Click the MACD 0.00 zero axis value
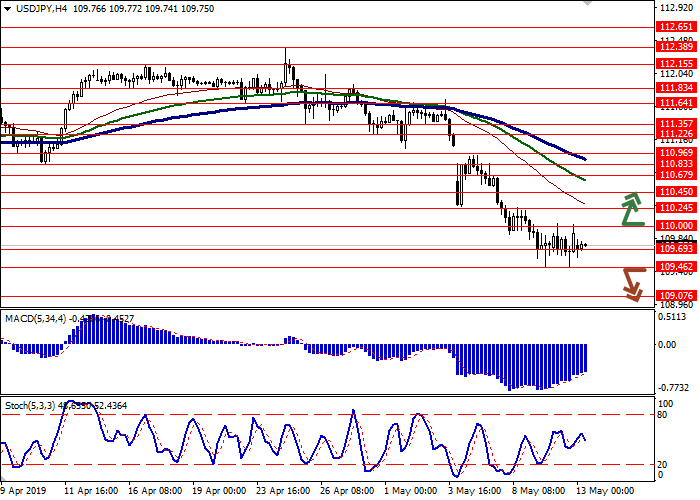 (667, 345)
